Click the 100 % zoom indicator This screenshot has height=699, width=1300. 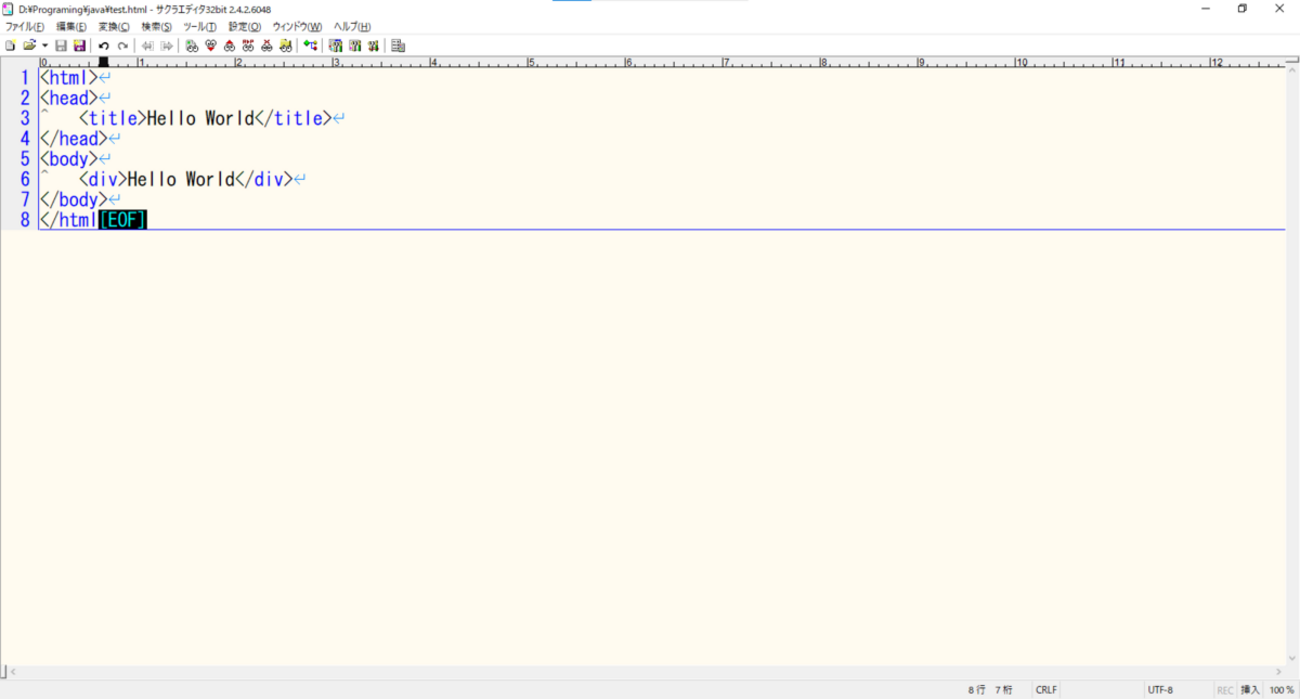pos(1282,690)
